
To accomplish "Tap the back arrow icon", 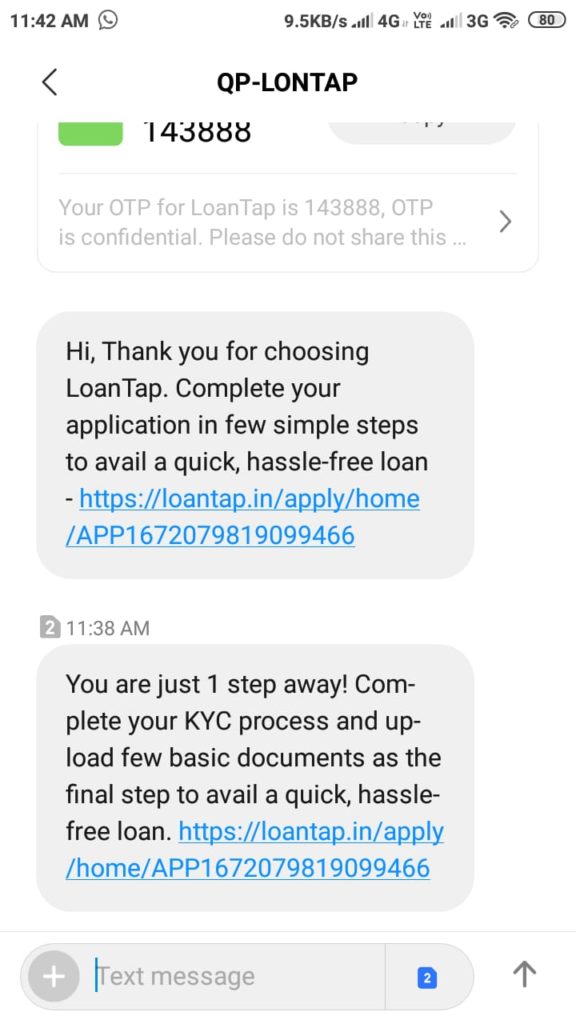I will (x=50, y=82).
